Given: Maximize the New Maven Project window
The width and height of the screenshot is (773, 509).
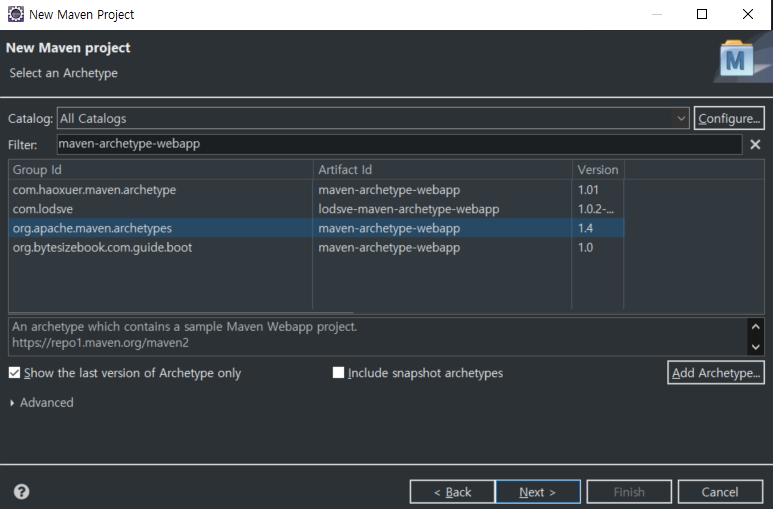Looking at the screenshot, I should point(702,14).
